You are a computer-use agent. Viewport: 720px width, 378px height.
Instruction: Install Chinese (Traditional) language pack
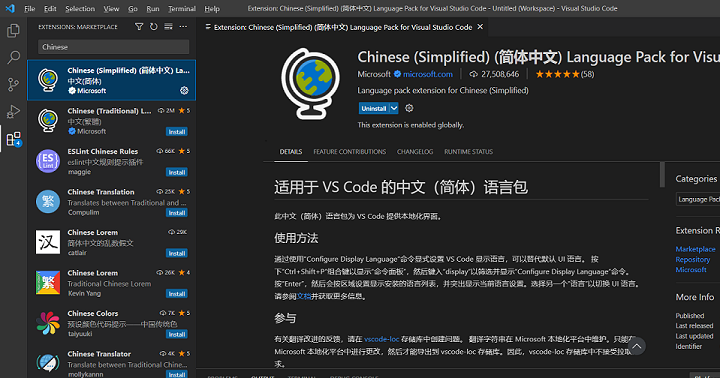(177, 132)
